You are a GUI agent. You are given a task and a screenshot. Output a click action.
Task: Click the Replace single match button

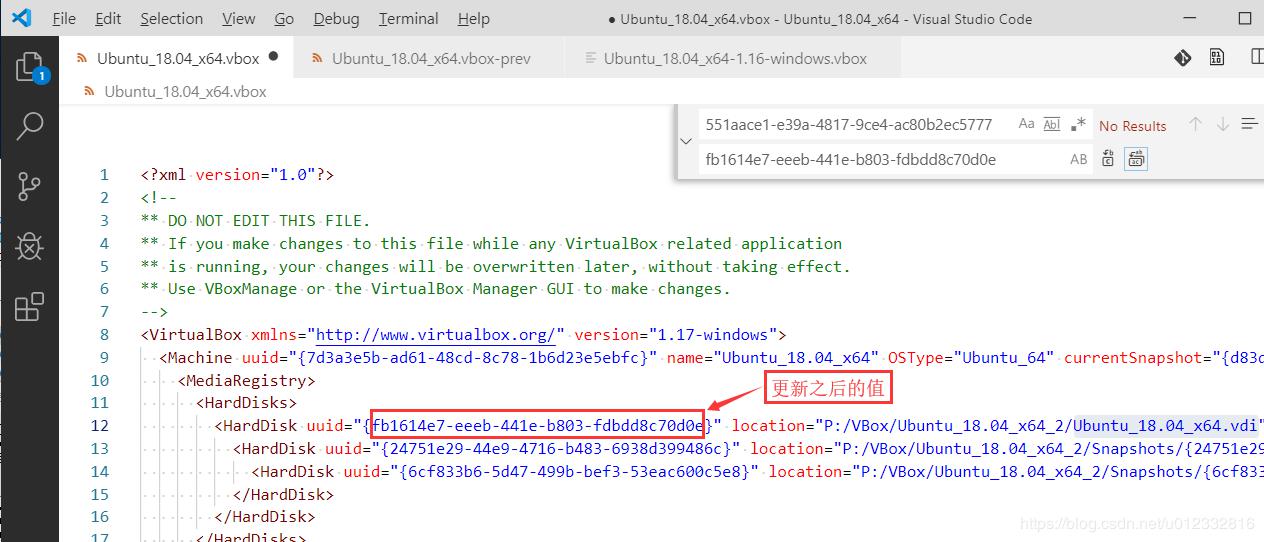pos(1108,159)
